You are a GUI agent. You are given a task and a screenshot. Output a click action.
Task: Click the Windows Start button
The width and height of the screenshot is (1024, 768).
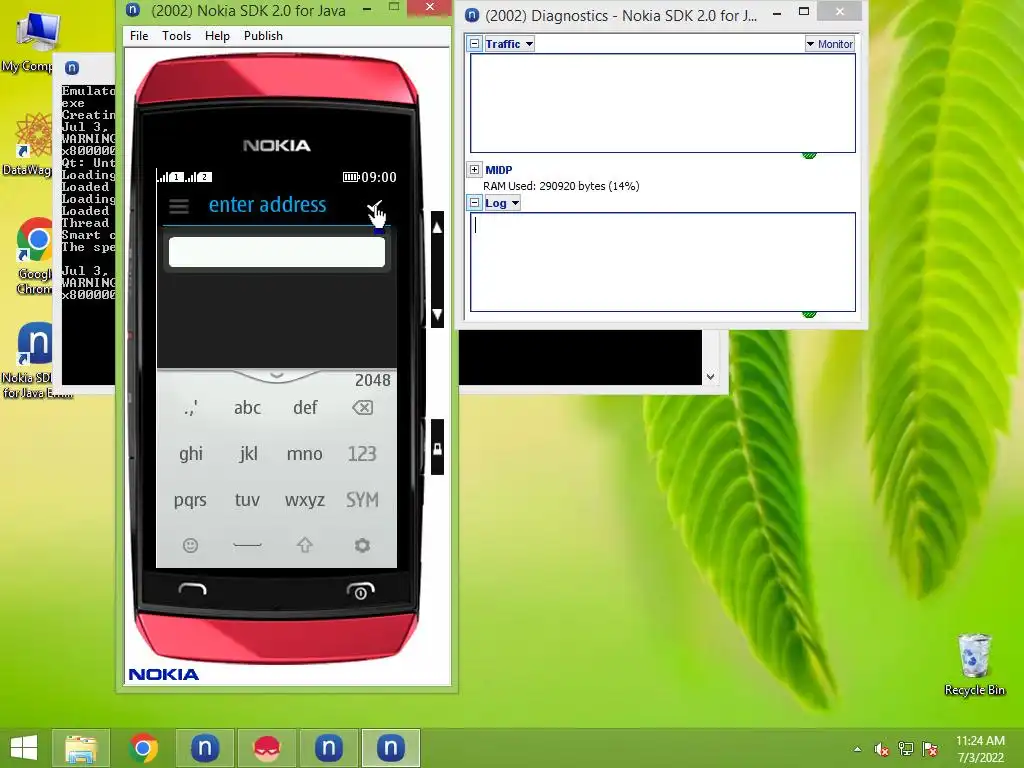coord(24,748)
